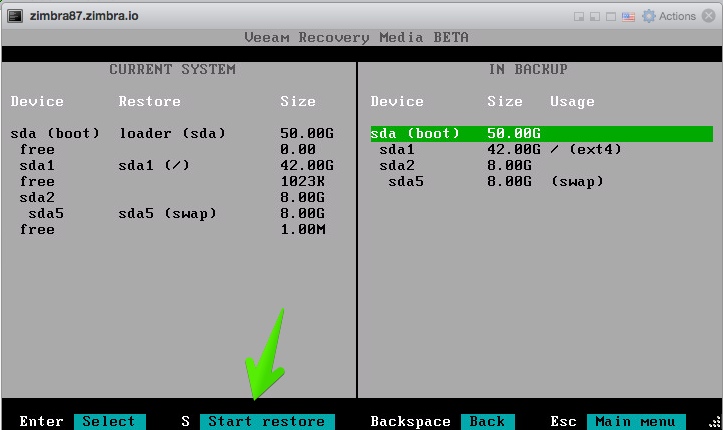
Task: Click the second window layout icon
Action: 595,17
